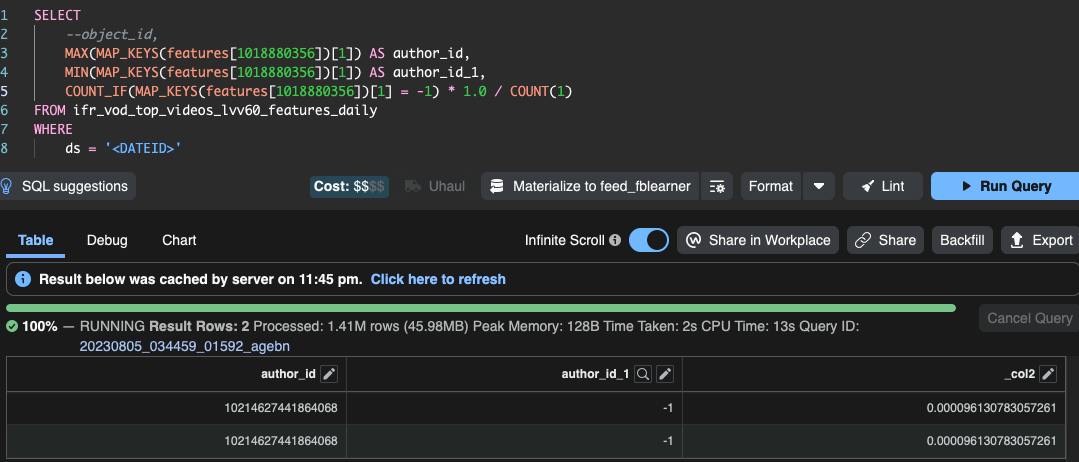1079x462 pixels.
Task: Click the WHERE keyword on line 7
Action: [x=53, y=129]
